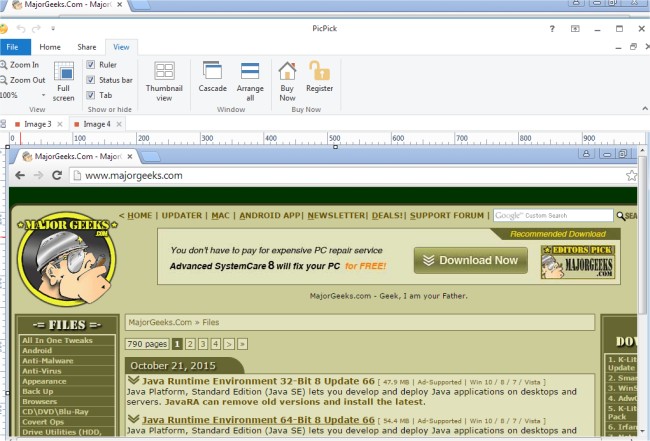
Task: Click the next page > button
Action: (x=229, y=344)
